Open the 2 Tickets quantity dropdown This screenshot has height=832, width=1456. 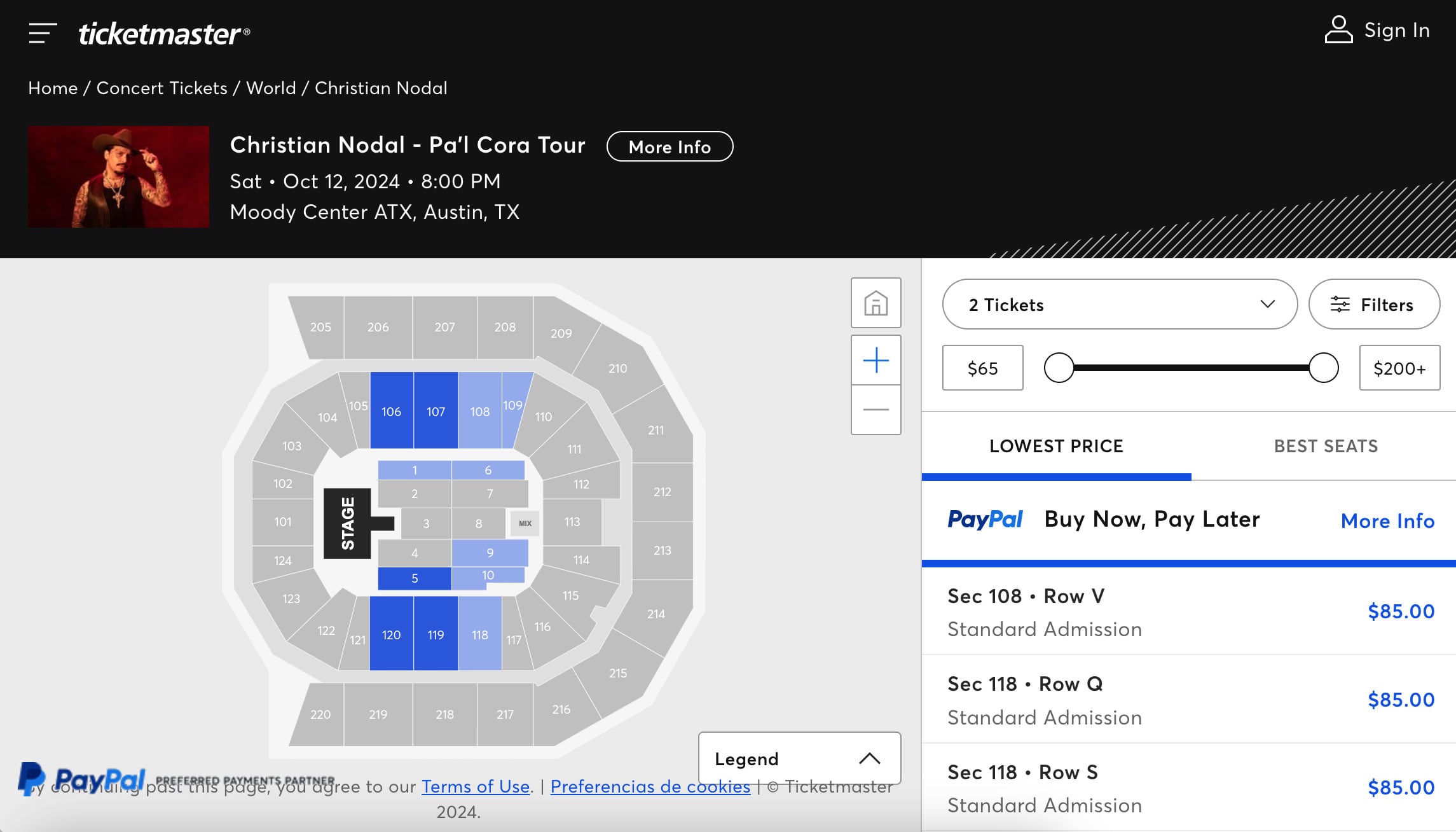point(1119,305)
